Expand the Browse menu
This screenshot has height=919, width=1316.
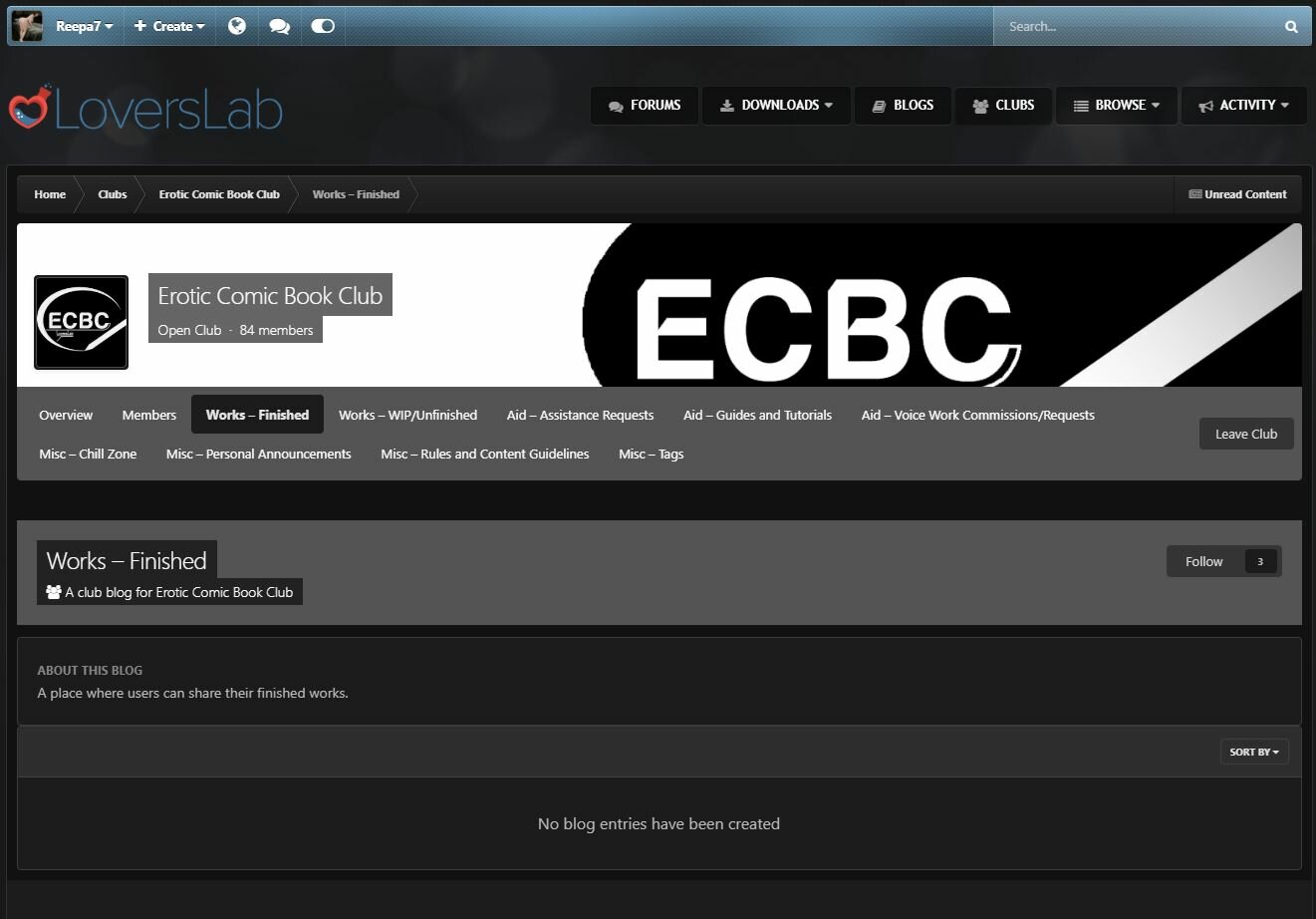[x=1117, y=105]
